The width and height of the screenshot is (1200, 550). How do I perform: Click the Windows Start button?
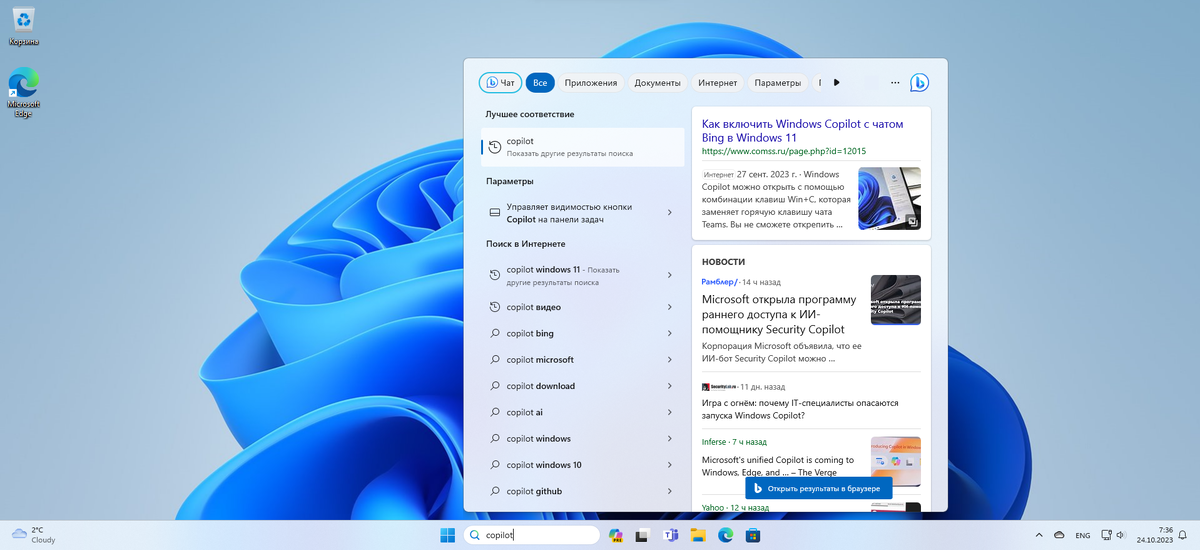pyautogui.click(x=446, y=535)
